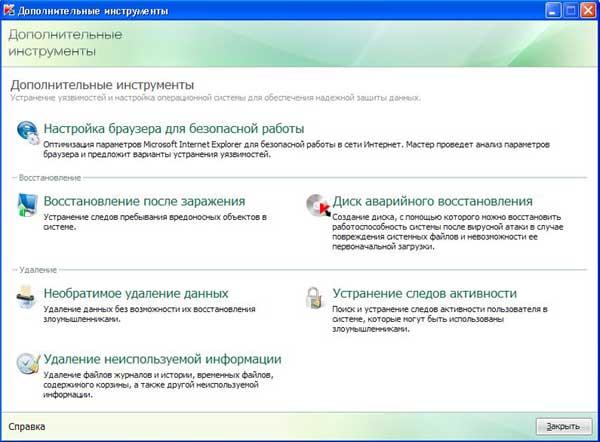The width and height of the screenshot is (600, 442).
Task: Open Восстановление после заражения wizard
Action: pyautogui.click(x=144, y=201)
